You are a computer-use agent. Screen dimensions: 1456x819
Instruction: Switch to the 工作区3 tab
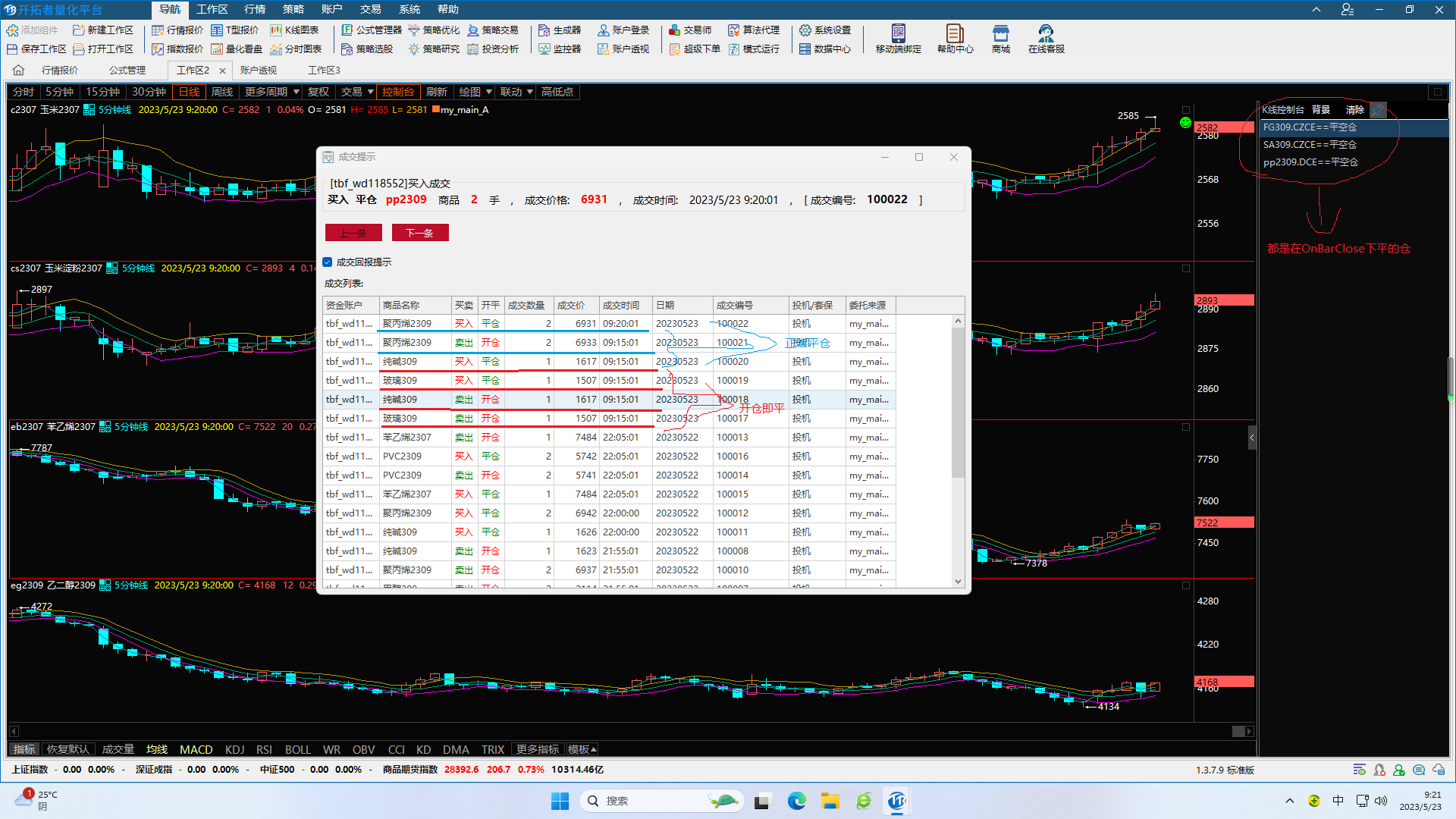[x=324, y=71]
